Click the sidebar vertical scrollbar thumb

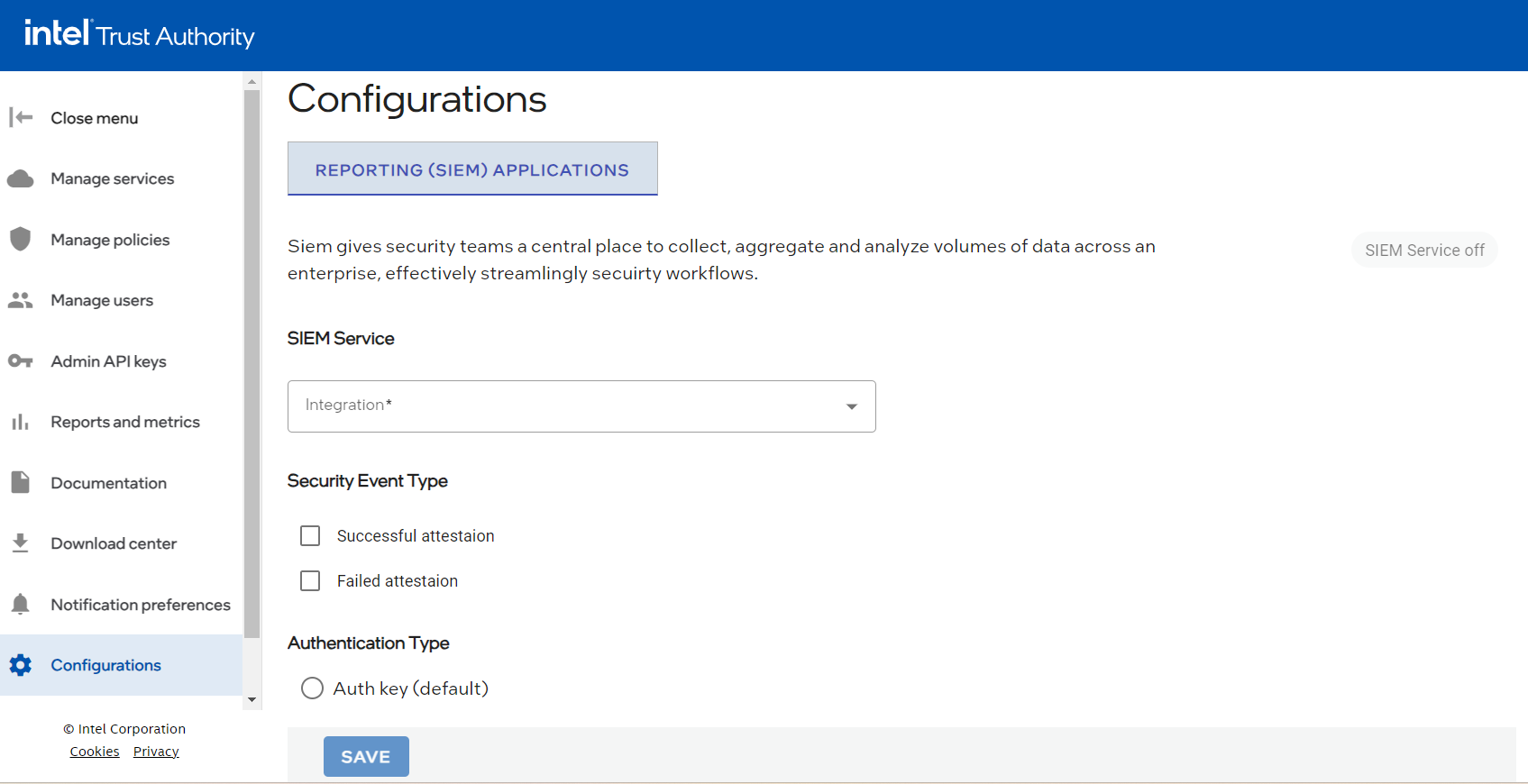pos(252,363)
